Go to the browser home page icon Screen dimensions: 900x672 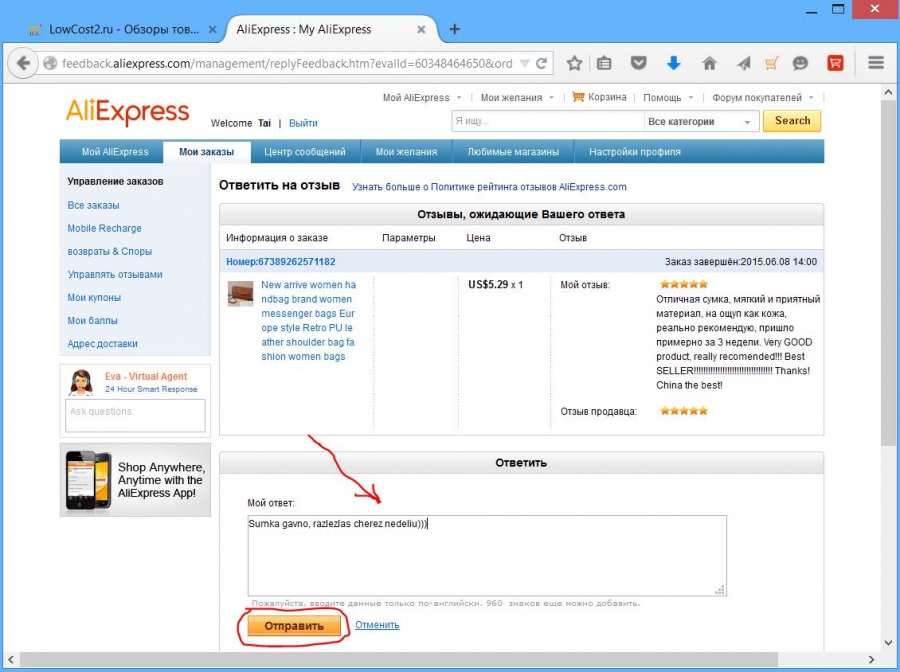coord(709,63)
